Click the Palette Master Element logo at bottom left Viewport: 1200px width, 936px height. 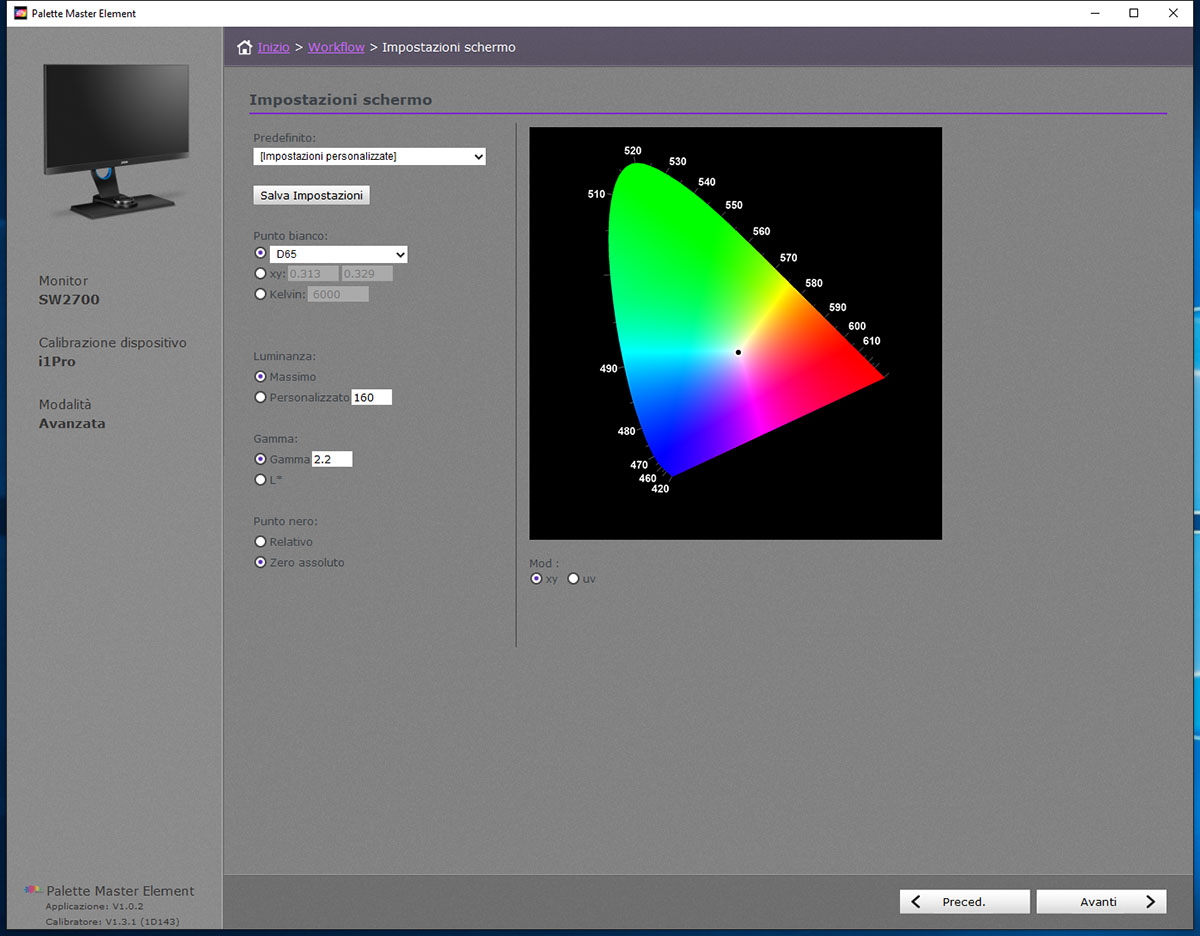pyautogui.click(x=33, y=890)
